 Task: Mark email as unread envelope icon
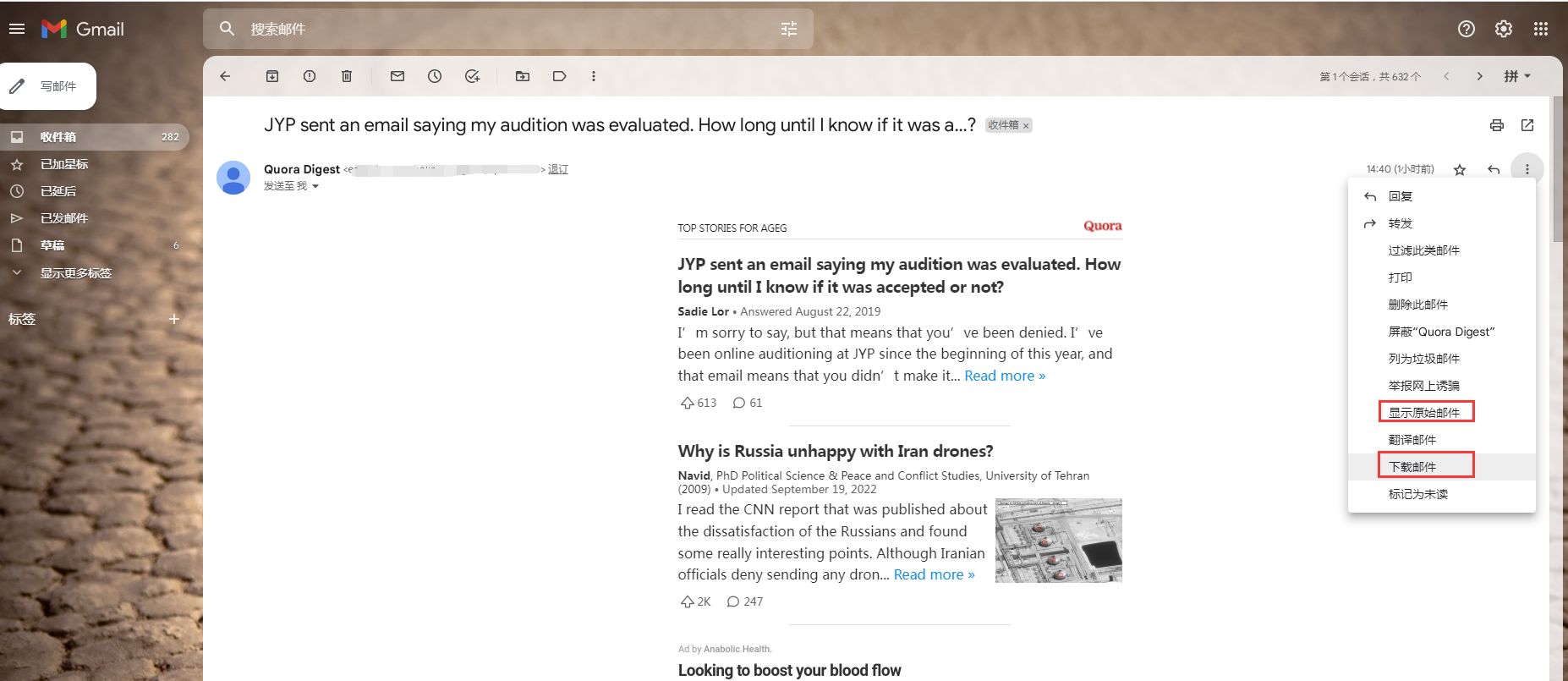point(397,76)
